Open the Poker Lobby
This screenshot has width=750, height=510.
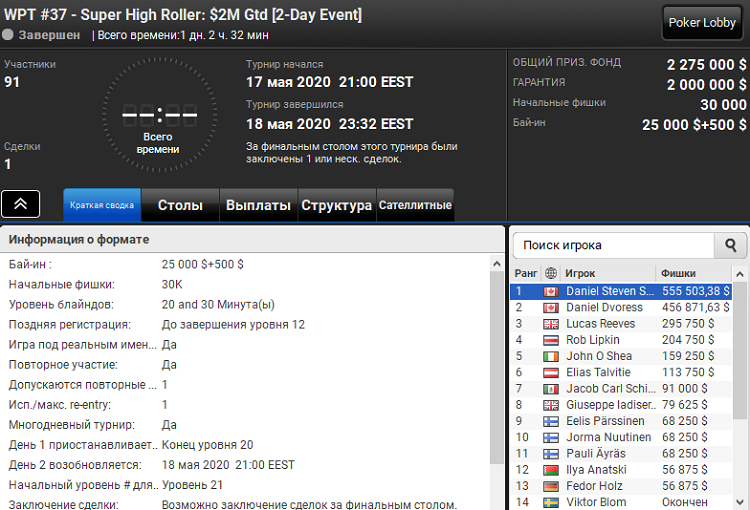tap(702, 22)
